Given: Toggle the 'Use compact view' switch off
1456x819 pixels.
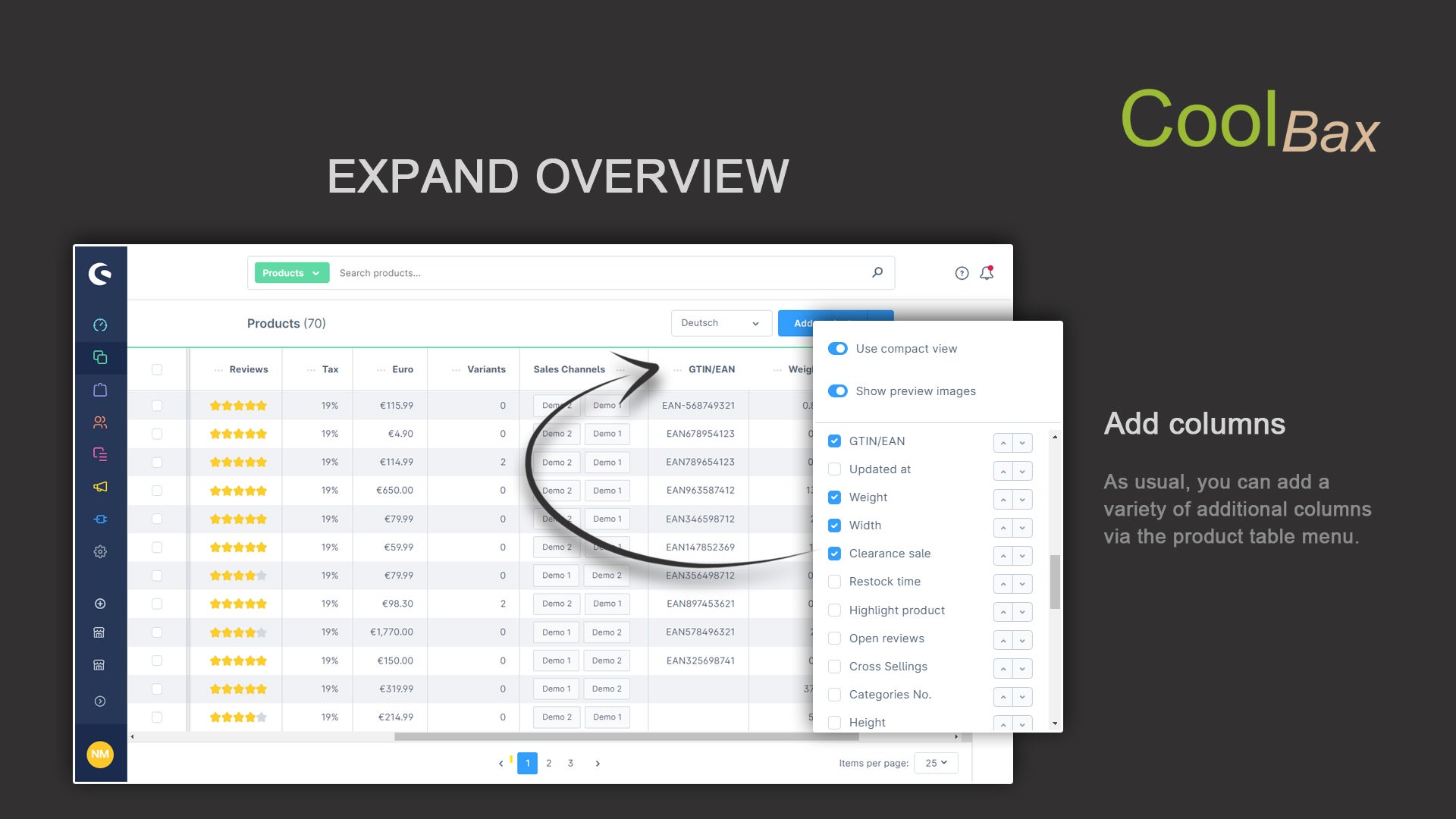Looking at the screenshot, I should [x=837, y=348].
